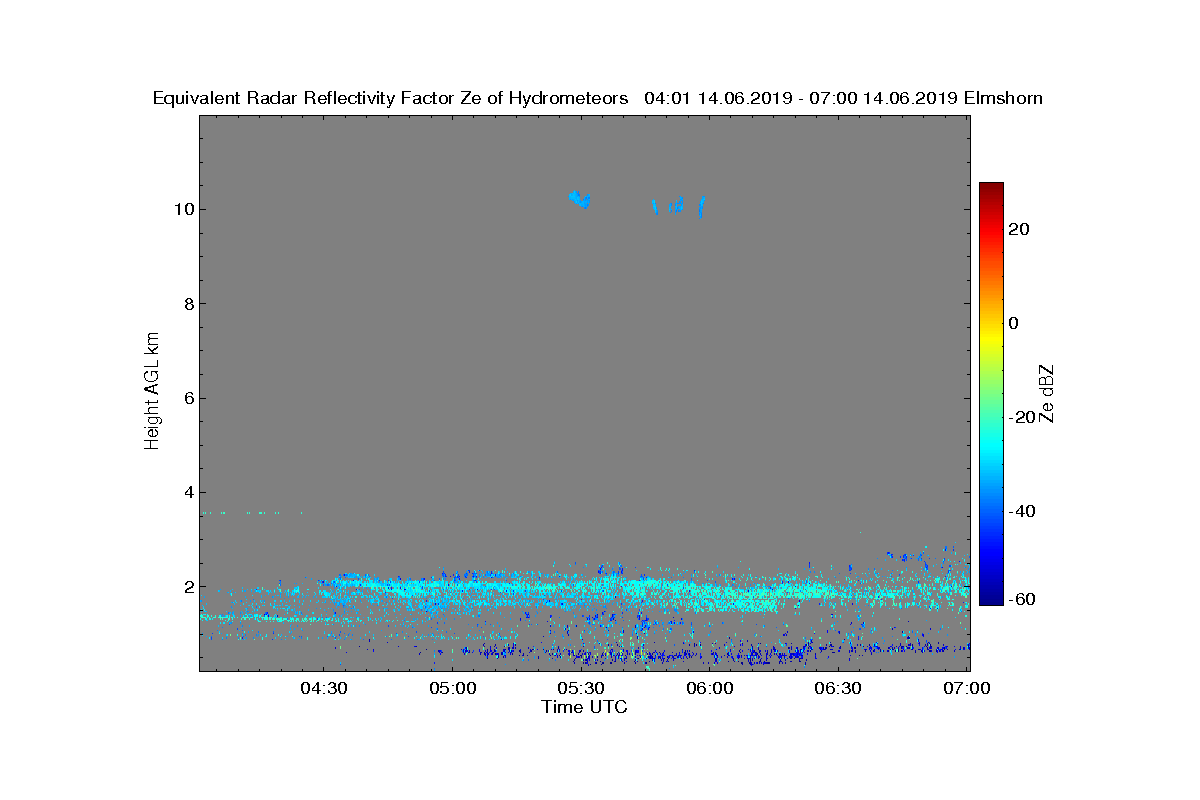
Task: Click the 8 km height tick label
Action: pyautogui.click(x=187, y=304)
